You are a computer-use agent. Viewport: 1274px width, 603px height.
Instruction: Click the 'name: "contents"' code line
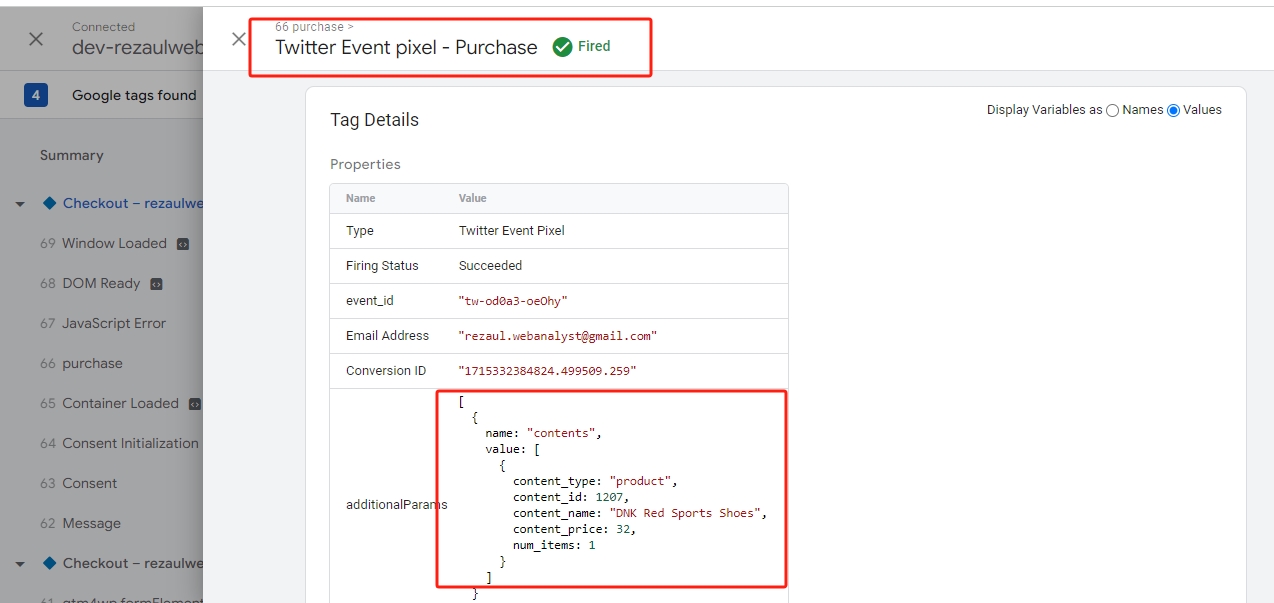(x=543, y=433)
